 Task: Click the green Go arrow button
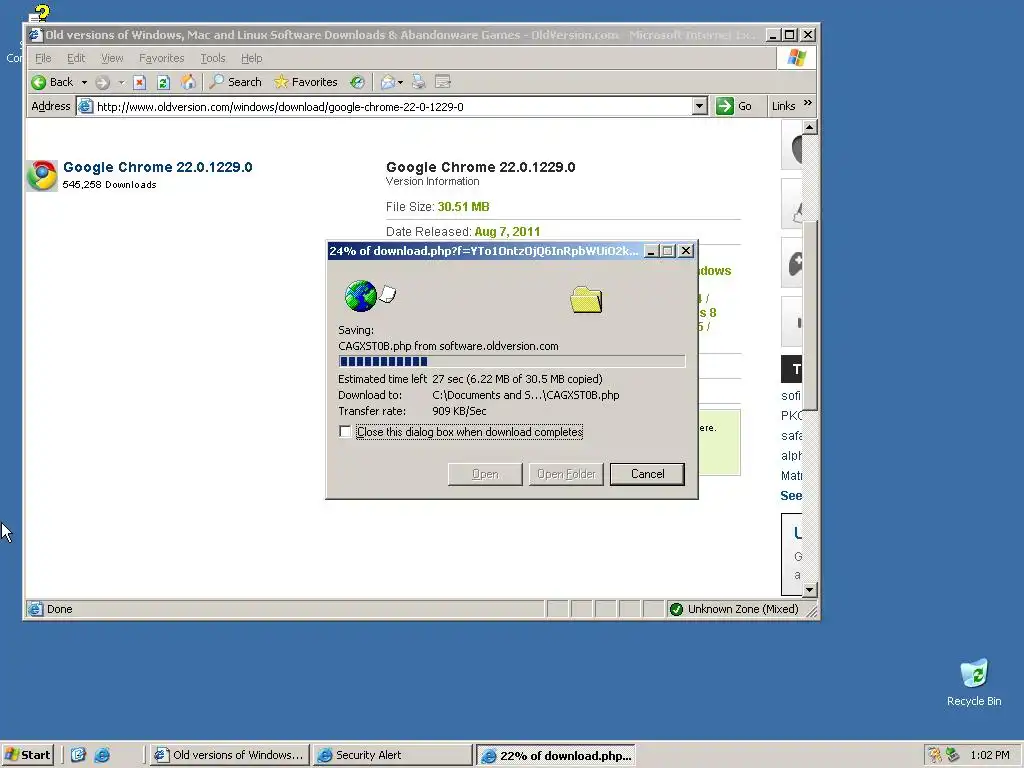(725, 106)
